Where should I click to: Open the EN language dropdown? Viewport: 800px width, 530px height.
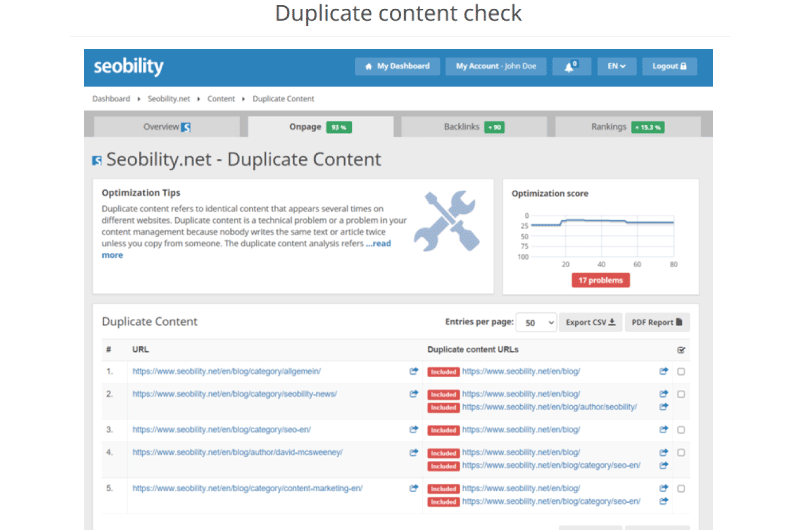coord(616,66)
